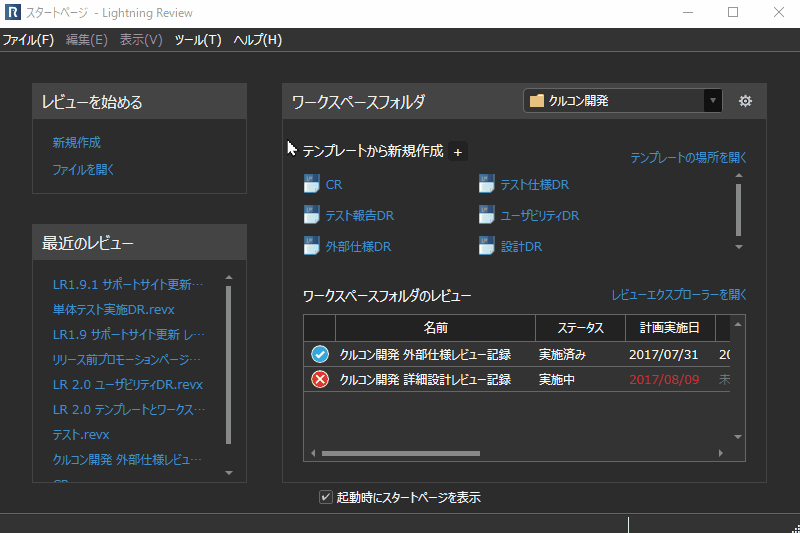Click the review table horizontal scrollbar thumb
Image resolution: width=800 pixels, height=533 pixels.
coord(401,453)
